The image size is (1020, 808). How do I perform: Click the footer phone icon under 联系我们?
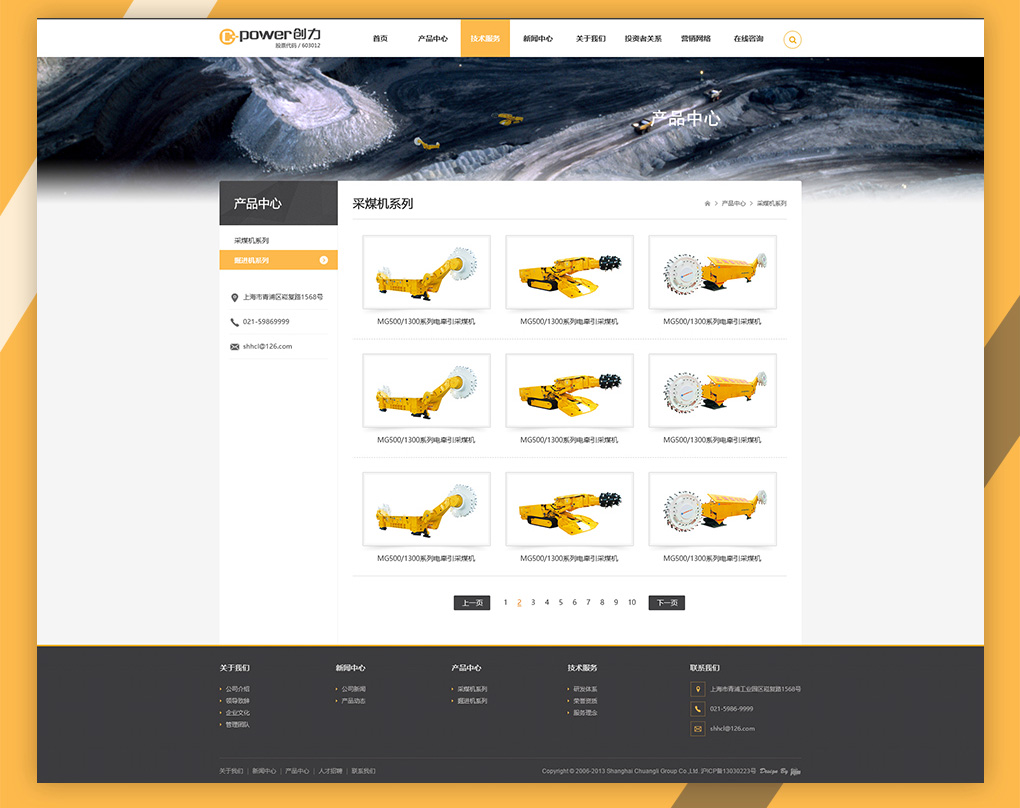point(697,709)
